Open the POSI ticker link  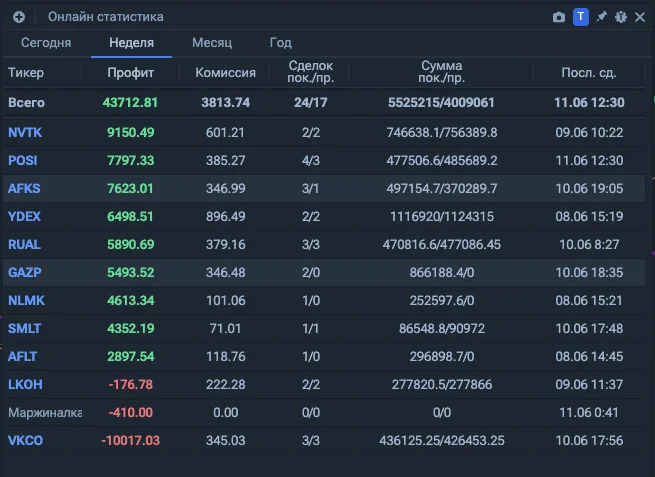pos(23,161)
